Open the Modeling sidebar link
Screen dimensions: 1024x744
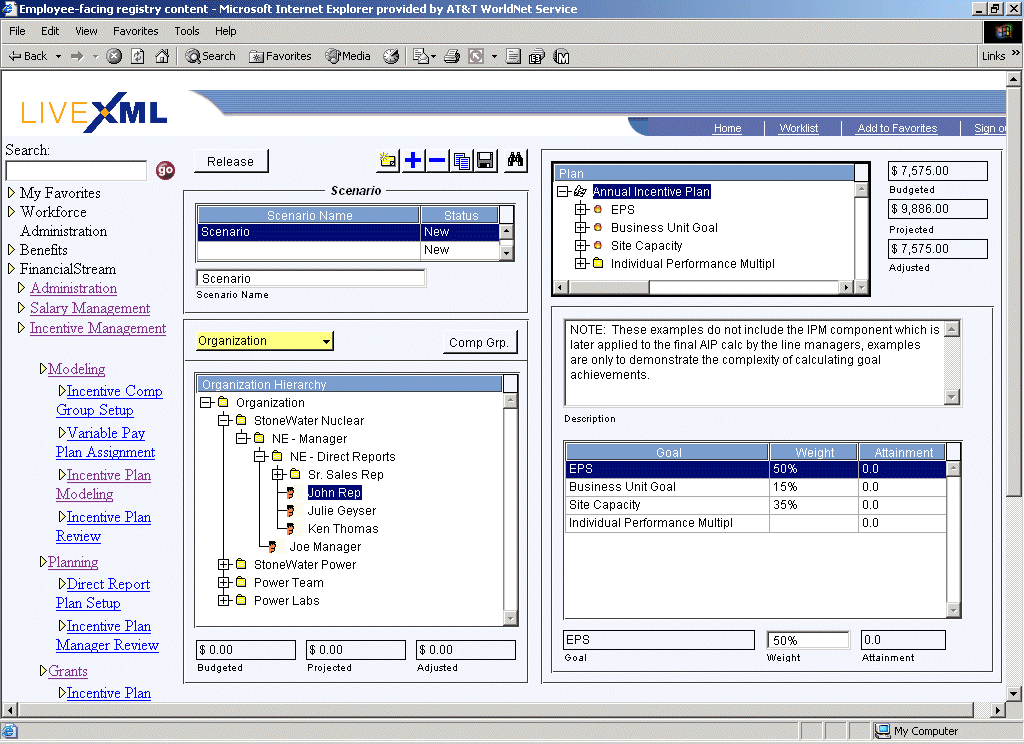click(x=76, y=369)
